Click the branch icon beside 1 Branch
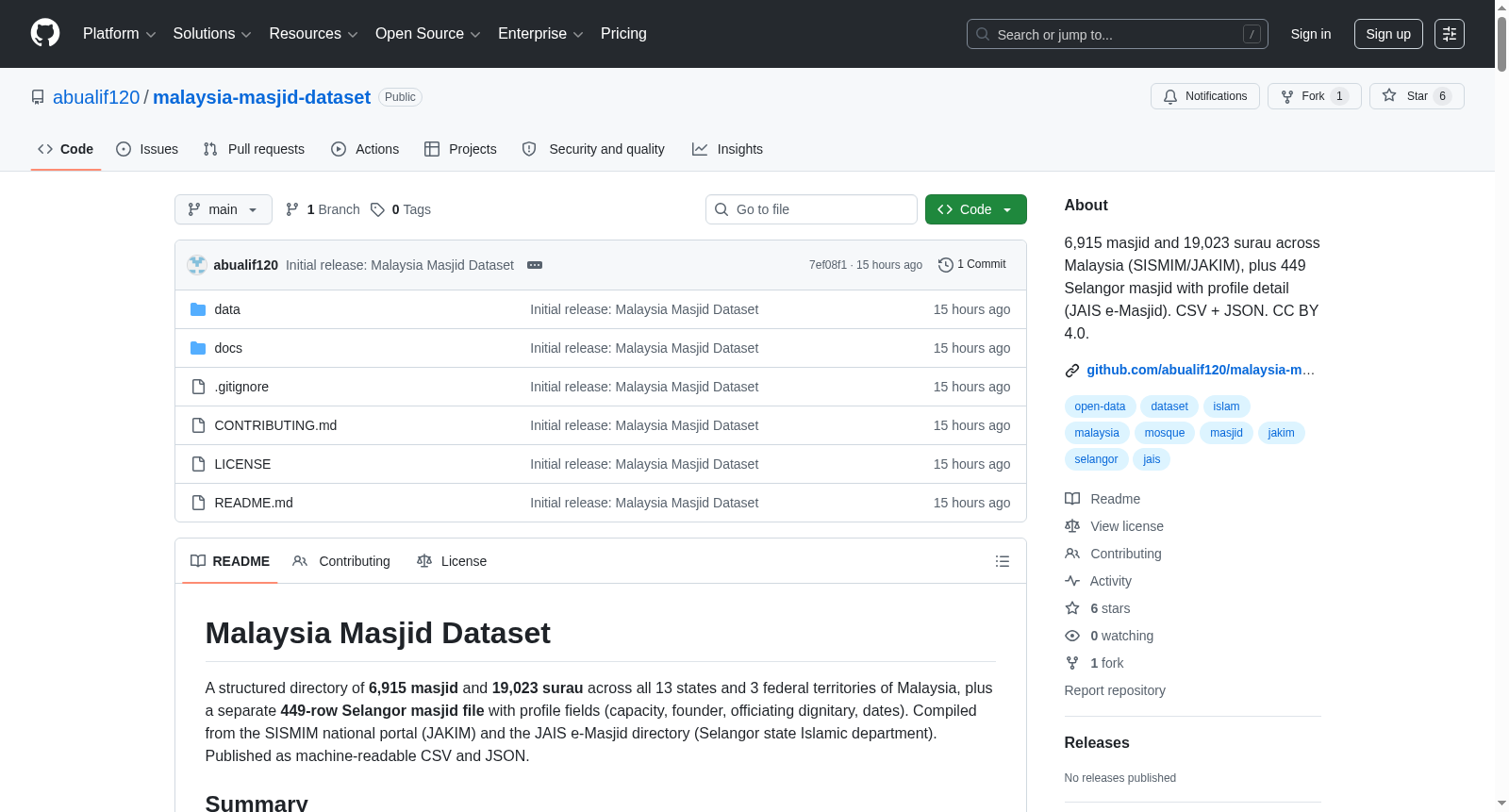The height and width of the screenshot is (812, 1509). point(292,209)
